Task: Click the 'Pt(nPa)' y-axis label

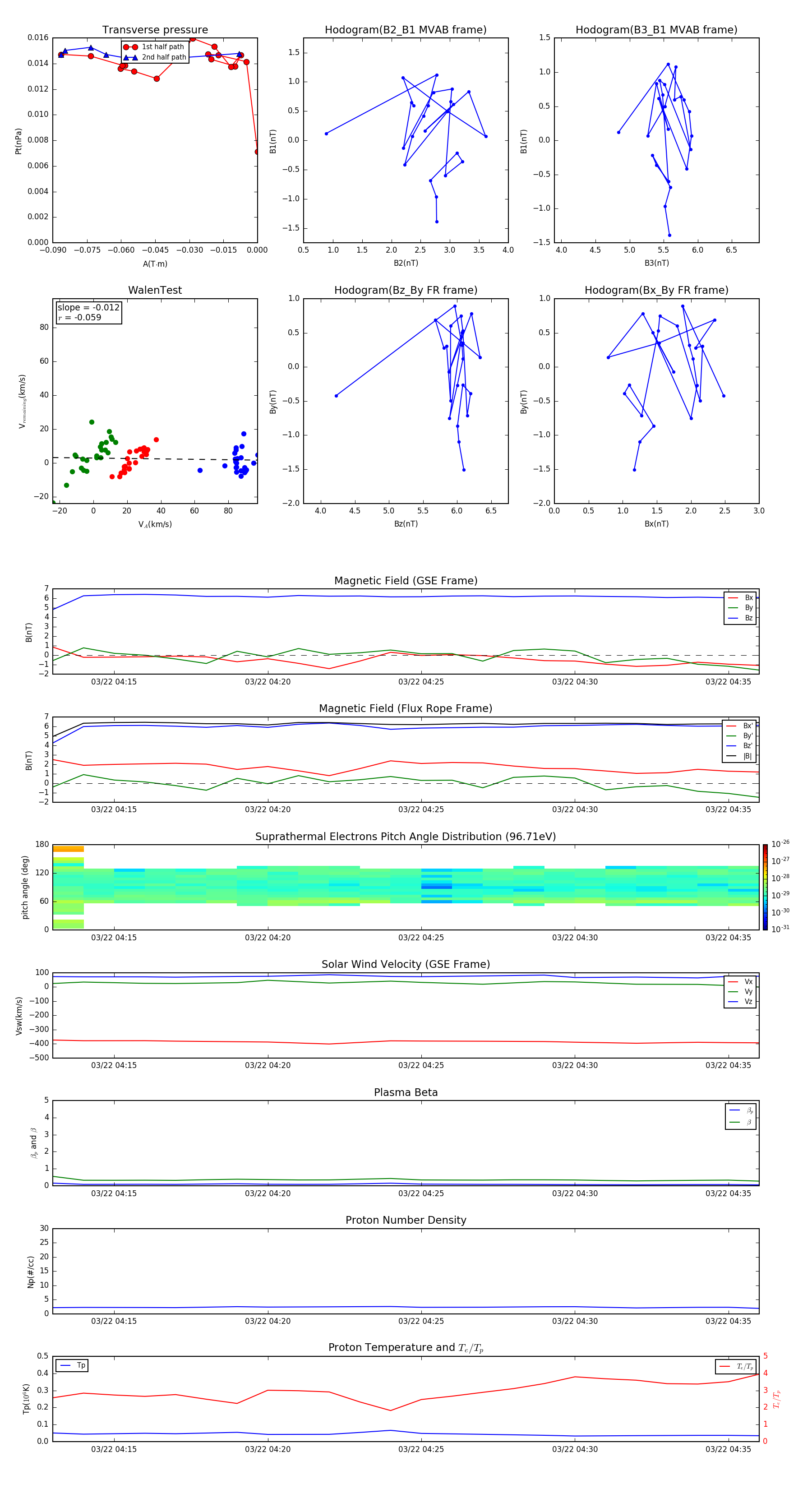Action: 18,140
